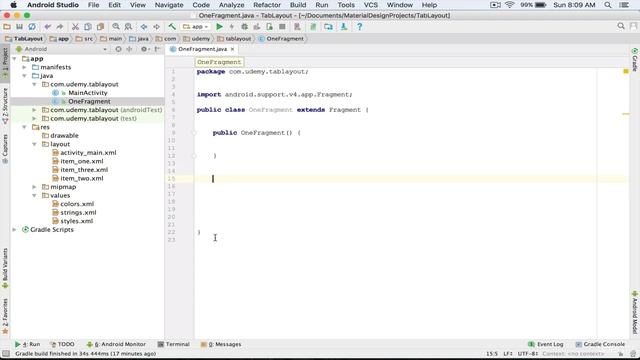Image resolution: width=640 pixels, height=360 pixels.
Task: Collapse the app module tree node
Action: [15, 59]
